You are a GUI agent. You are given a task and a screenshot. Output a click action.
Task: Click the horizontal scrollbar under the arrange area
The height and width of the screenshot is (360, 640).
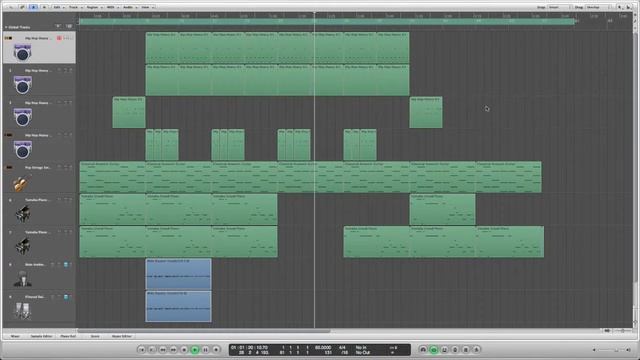[x=204, y=331]
